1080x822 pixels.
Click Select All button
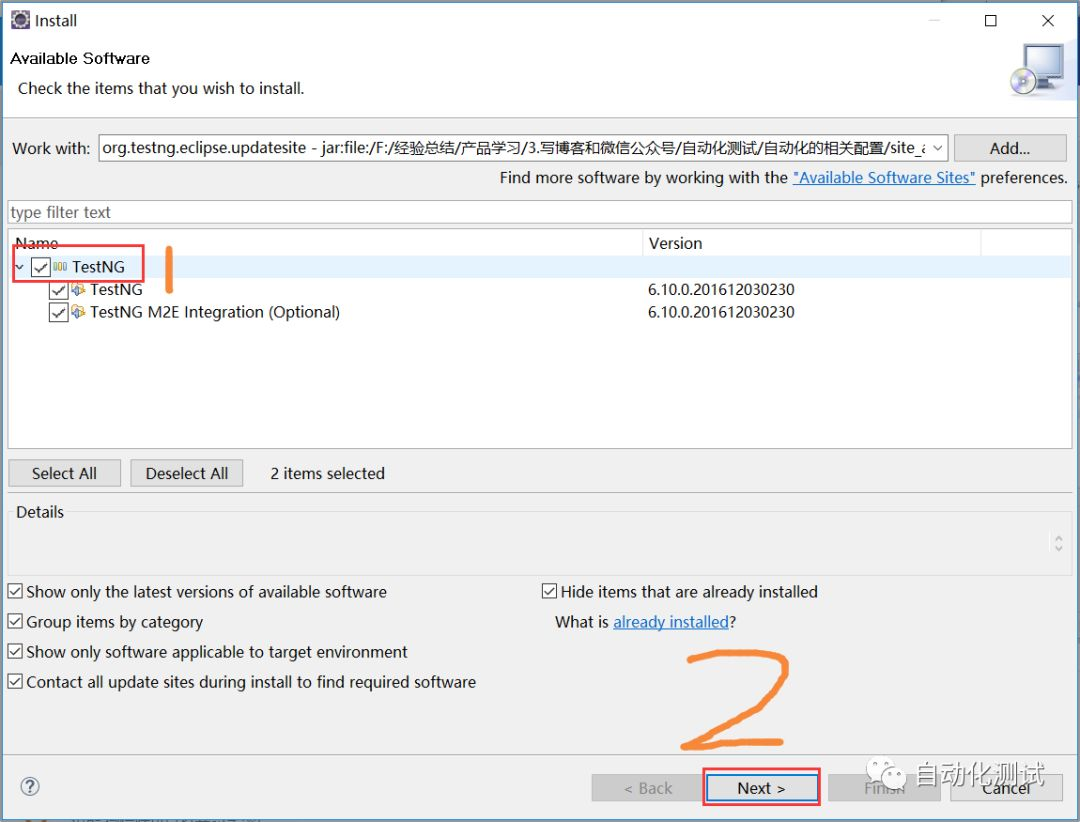64,473
